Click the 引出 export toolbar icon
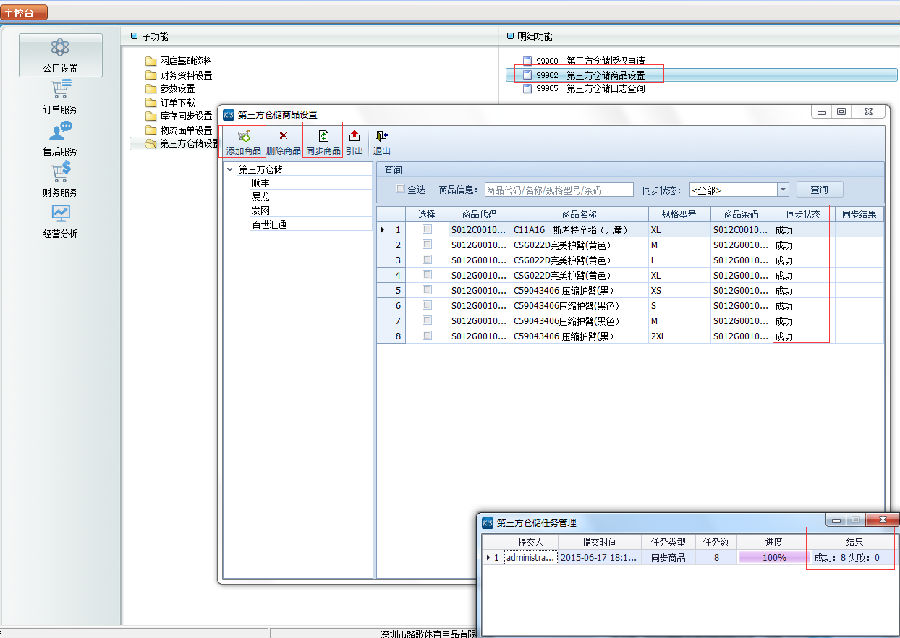Viewport: 900px width, 638px height. (355, 136)
